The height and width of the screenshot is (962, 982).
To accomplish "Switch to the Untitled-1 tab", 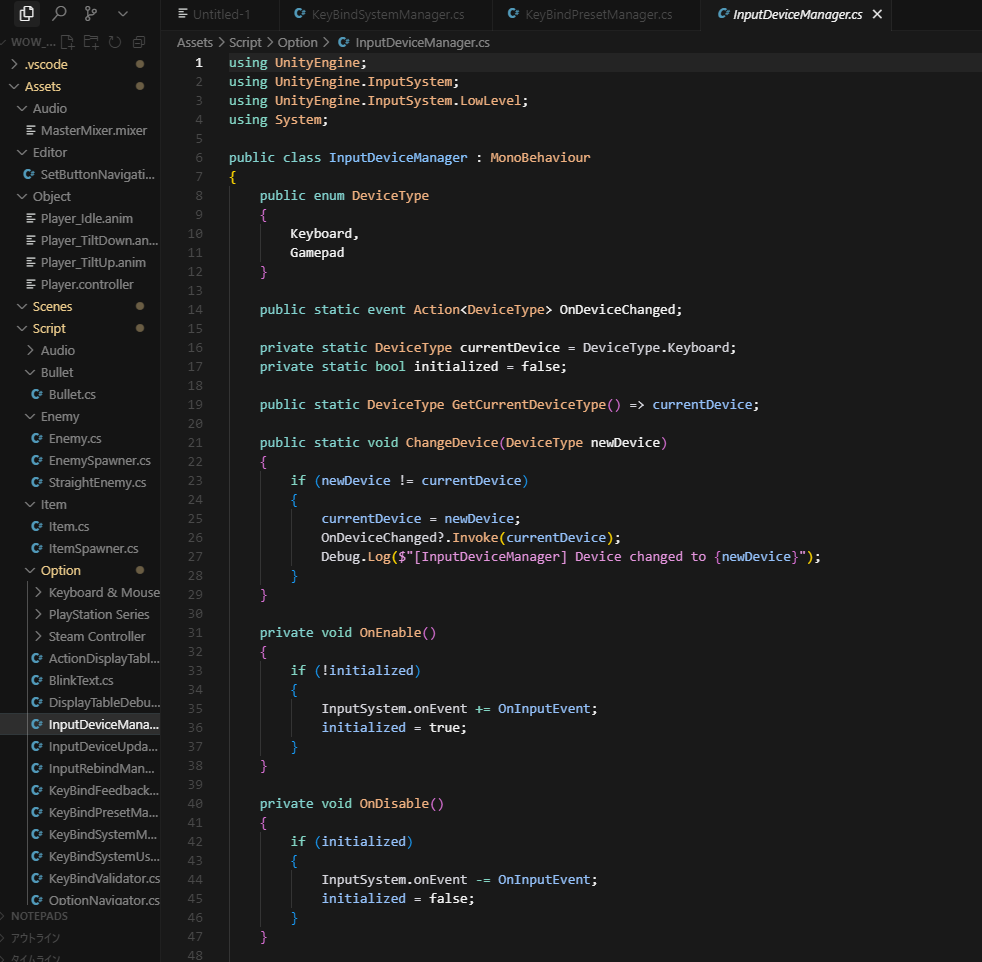I will click(221, 15).
